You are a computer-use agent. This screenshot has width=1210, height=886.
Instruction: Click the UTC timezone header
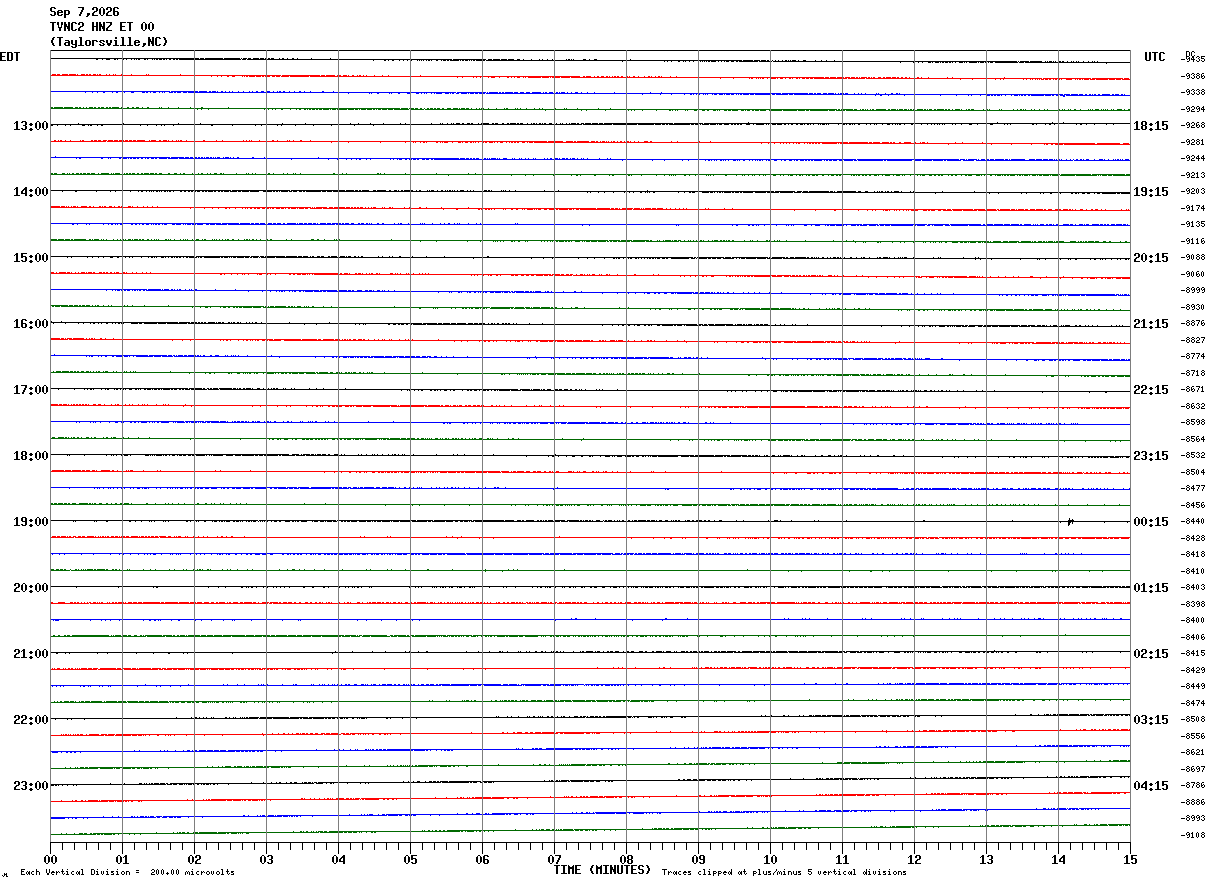point(1155,57)
